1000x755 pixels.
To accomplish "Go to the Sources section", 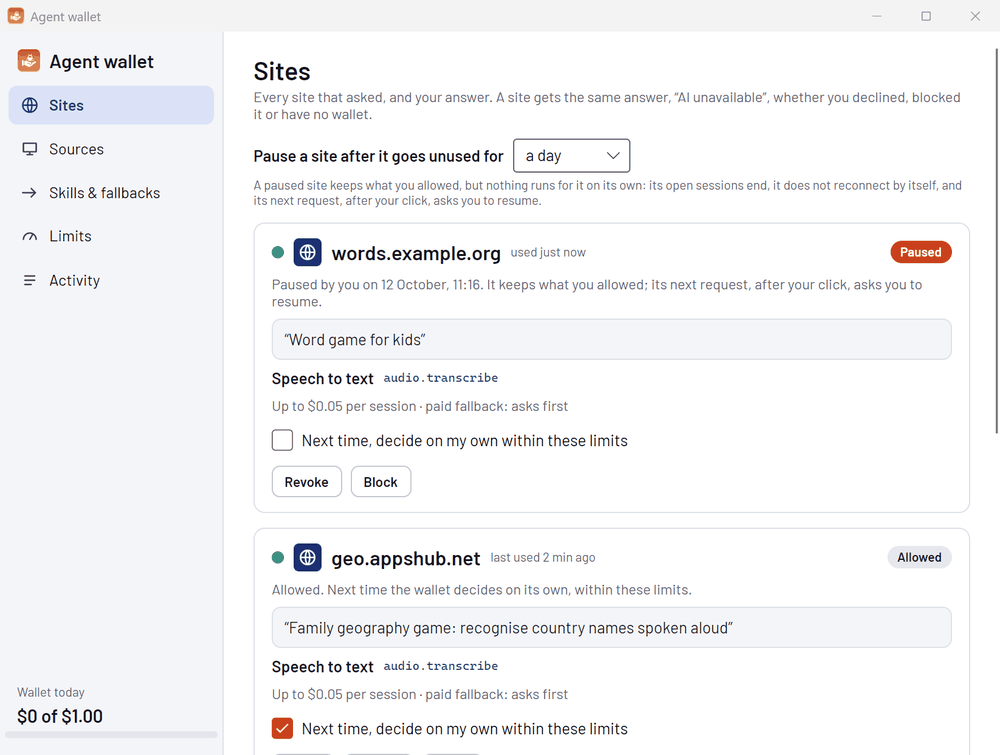I will point(111,149).
